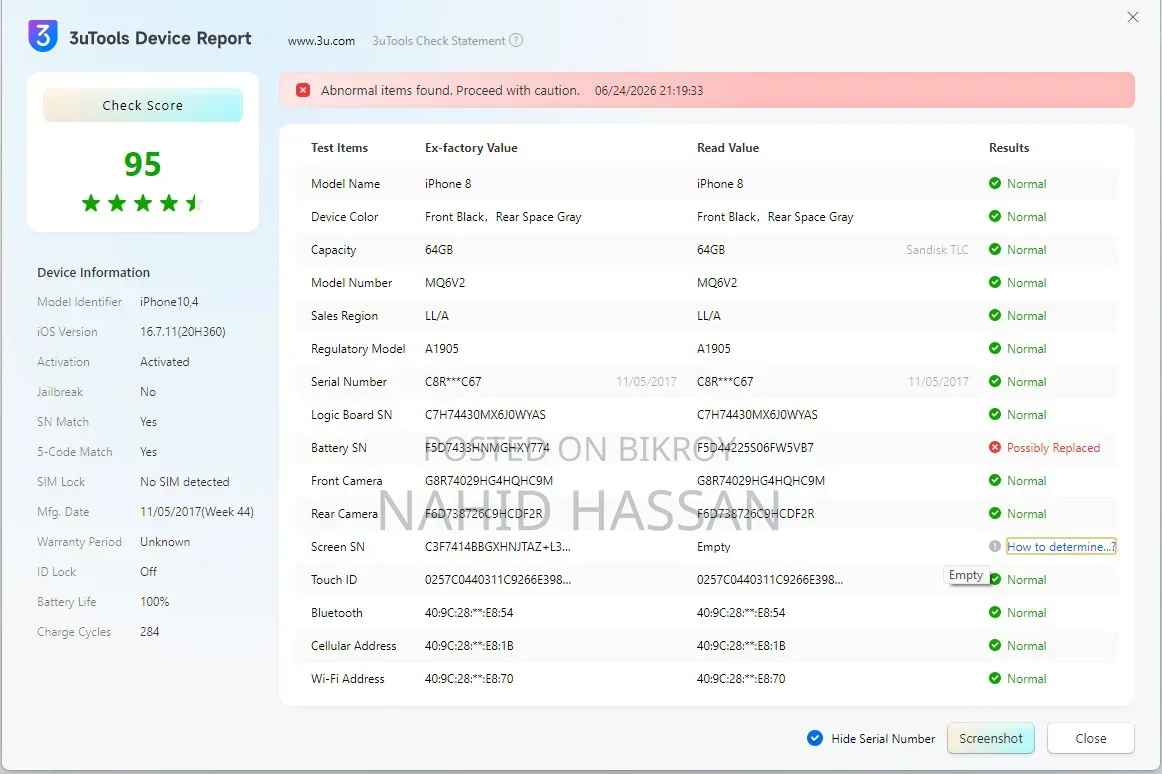Click the Battery Life value 100%
The width and height of the screenshot is (1162, 774).
coord(155,602)
